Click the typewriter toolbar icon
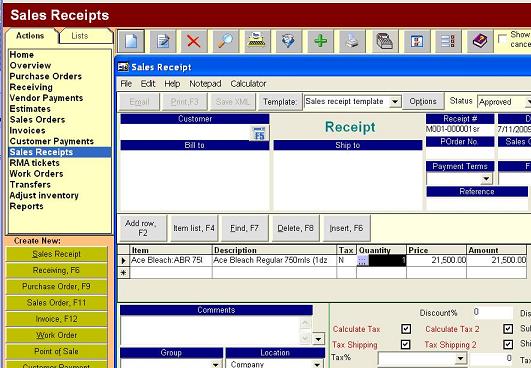The image size is (531, 368). tap(257, 41)
